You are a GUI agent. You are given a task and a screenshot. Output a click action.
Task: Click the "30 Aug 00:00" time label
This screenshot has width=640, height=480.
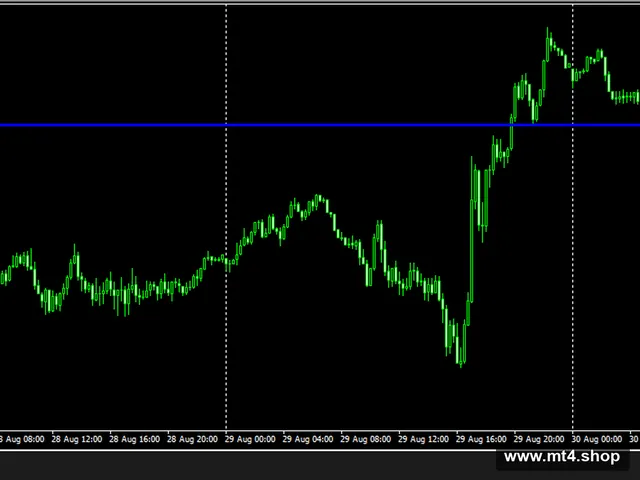pyautogui.click(x=597, y=439)
